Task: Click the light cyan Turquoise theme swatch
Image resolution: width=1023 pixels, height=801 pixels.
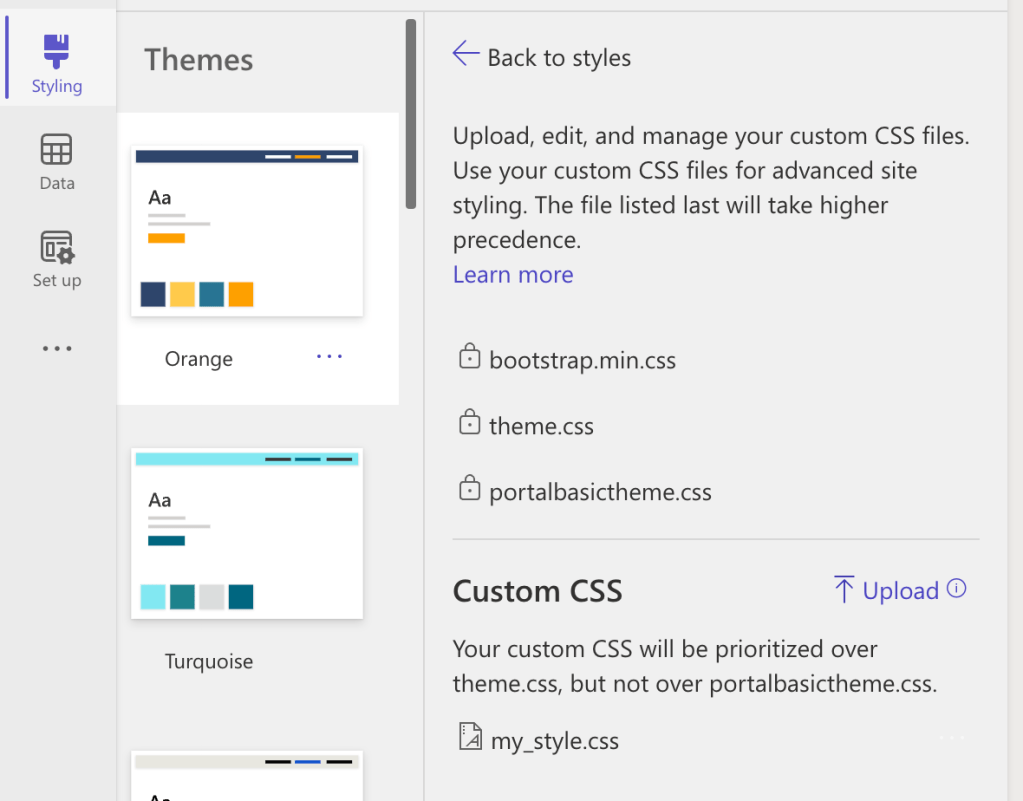Action: 153,597
